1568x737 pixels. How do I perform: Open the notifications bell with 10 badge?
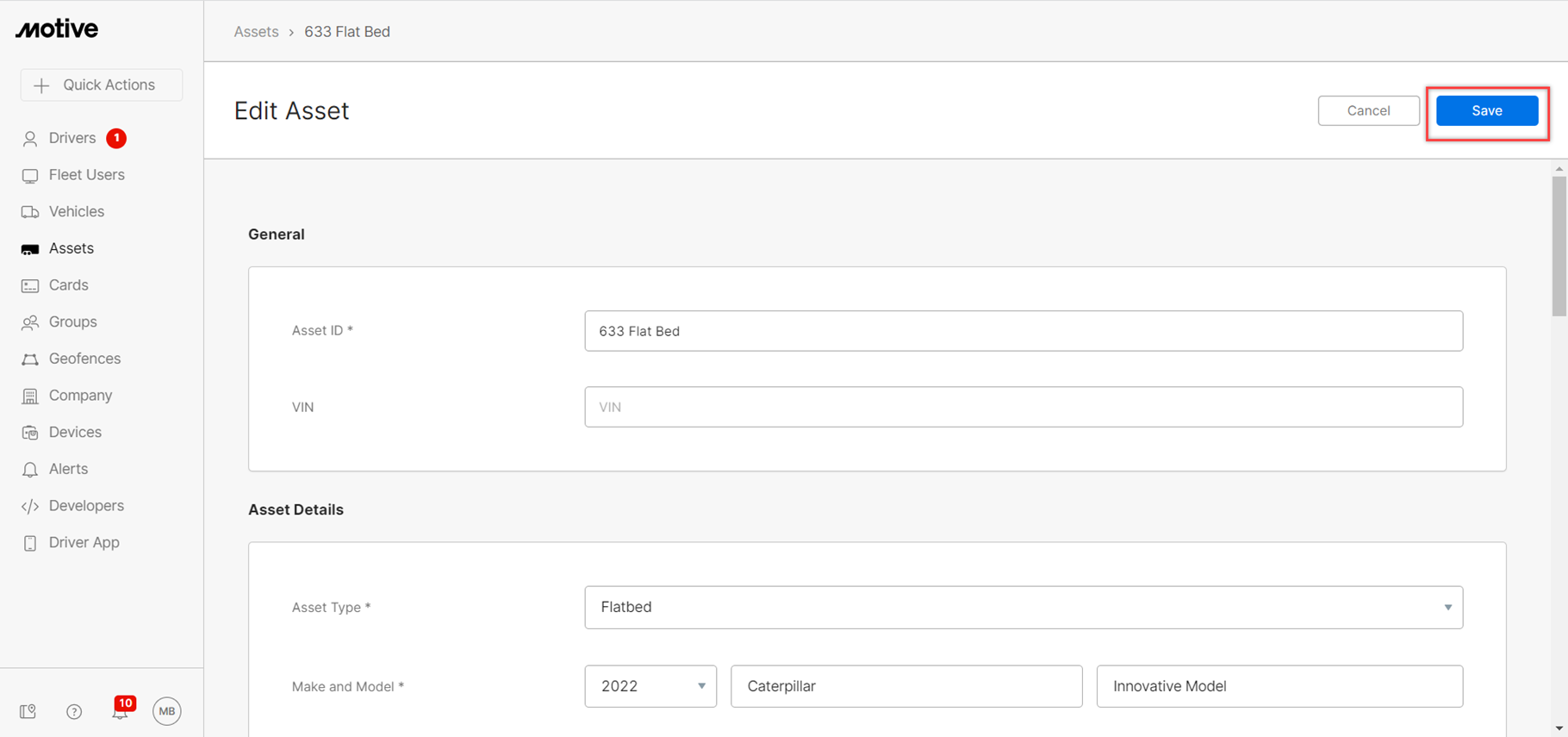121,710
